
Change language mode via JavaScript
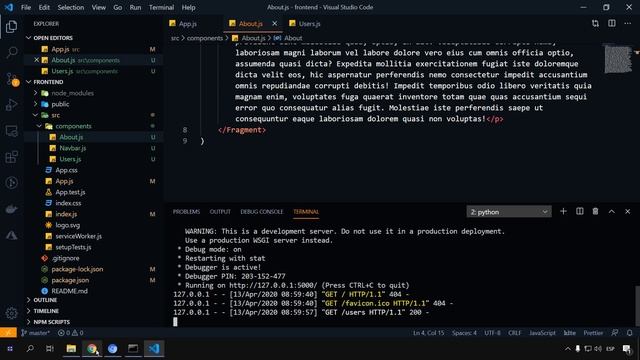[542, 333]
